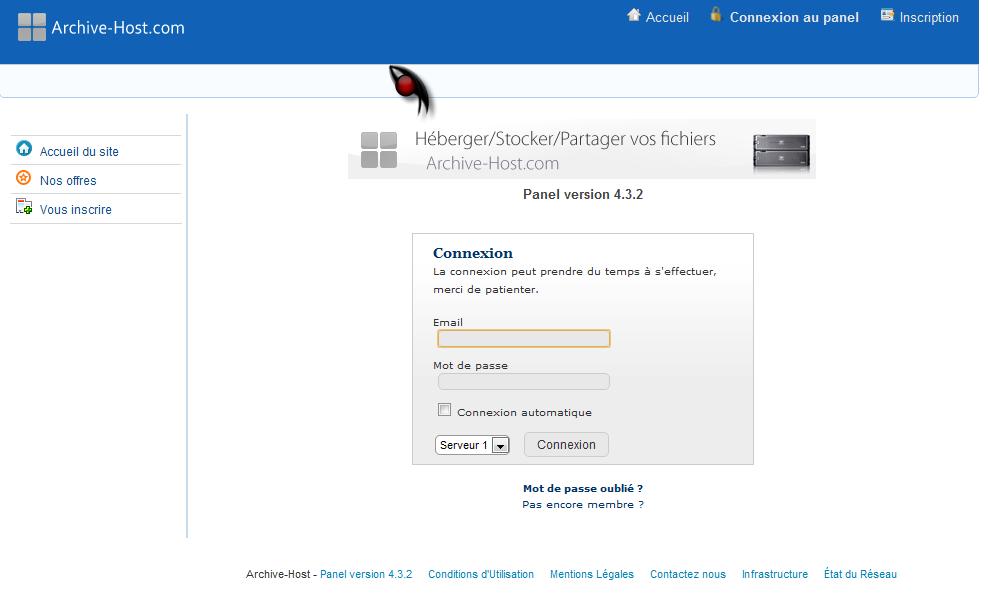Image resolution: width=988 pixels, height=597 pixels.
Task: Open the Nos offres sidebar link
Action: coord(68,180)
